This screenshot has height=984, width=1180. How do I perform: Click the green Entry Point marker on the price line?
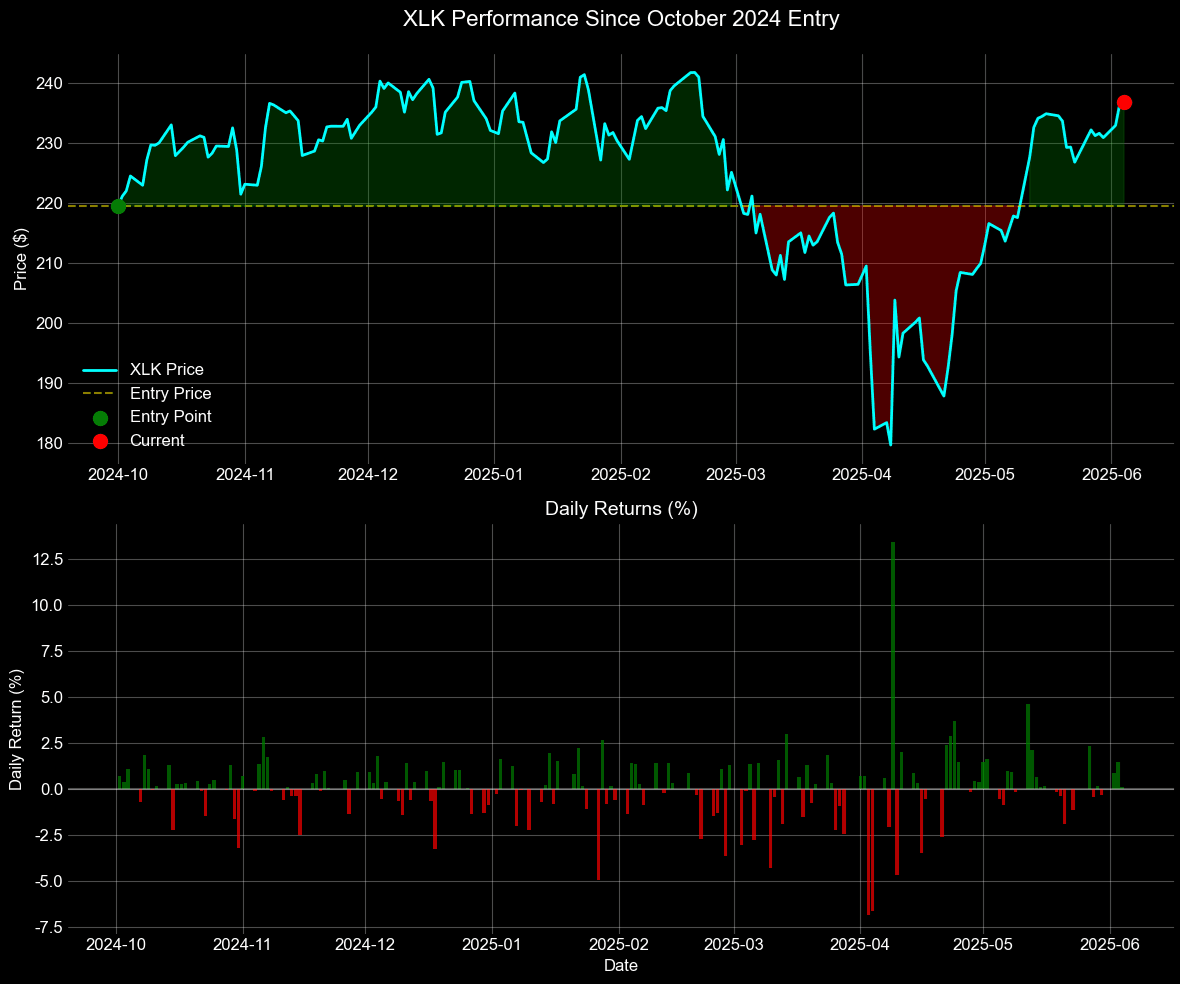coord(118,206)
